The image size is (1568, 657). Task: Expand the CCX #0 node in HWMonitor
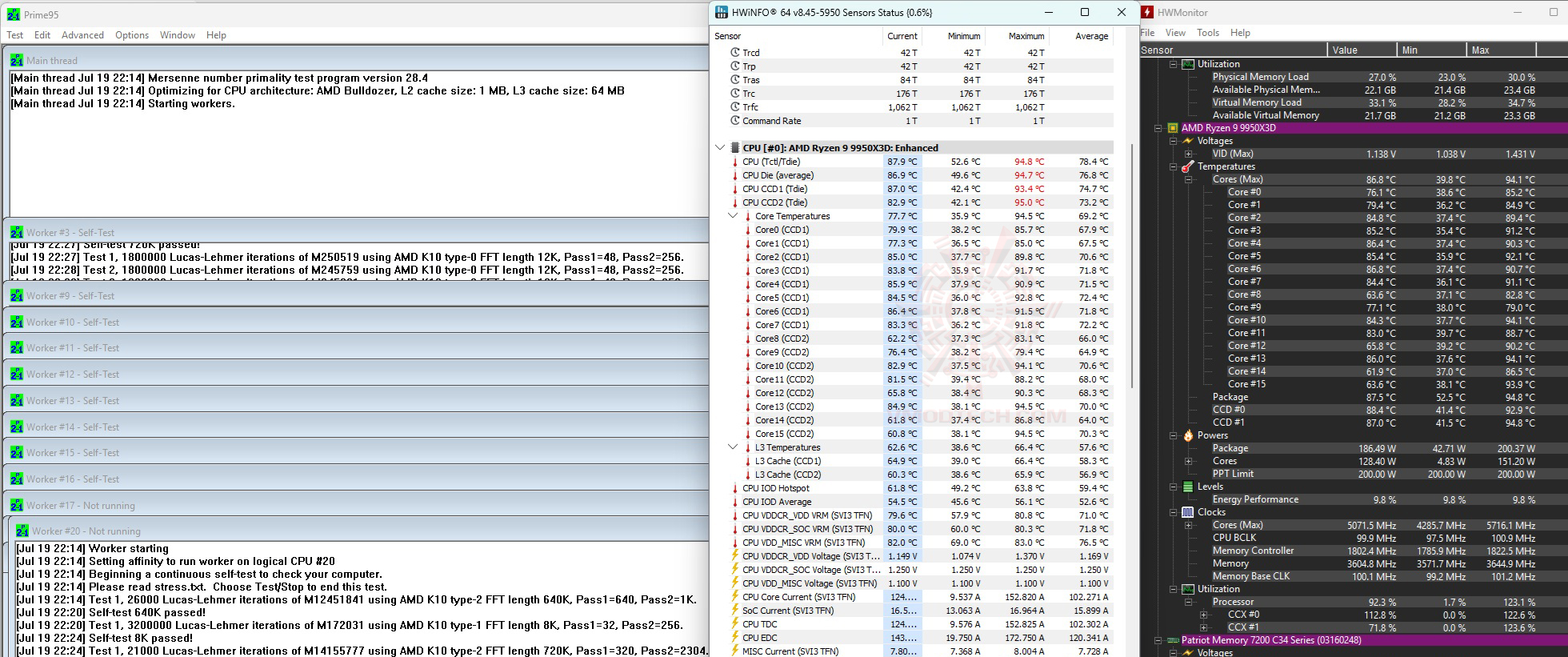click(1203, 615)
